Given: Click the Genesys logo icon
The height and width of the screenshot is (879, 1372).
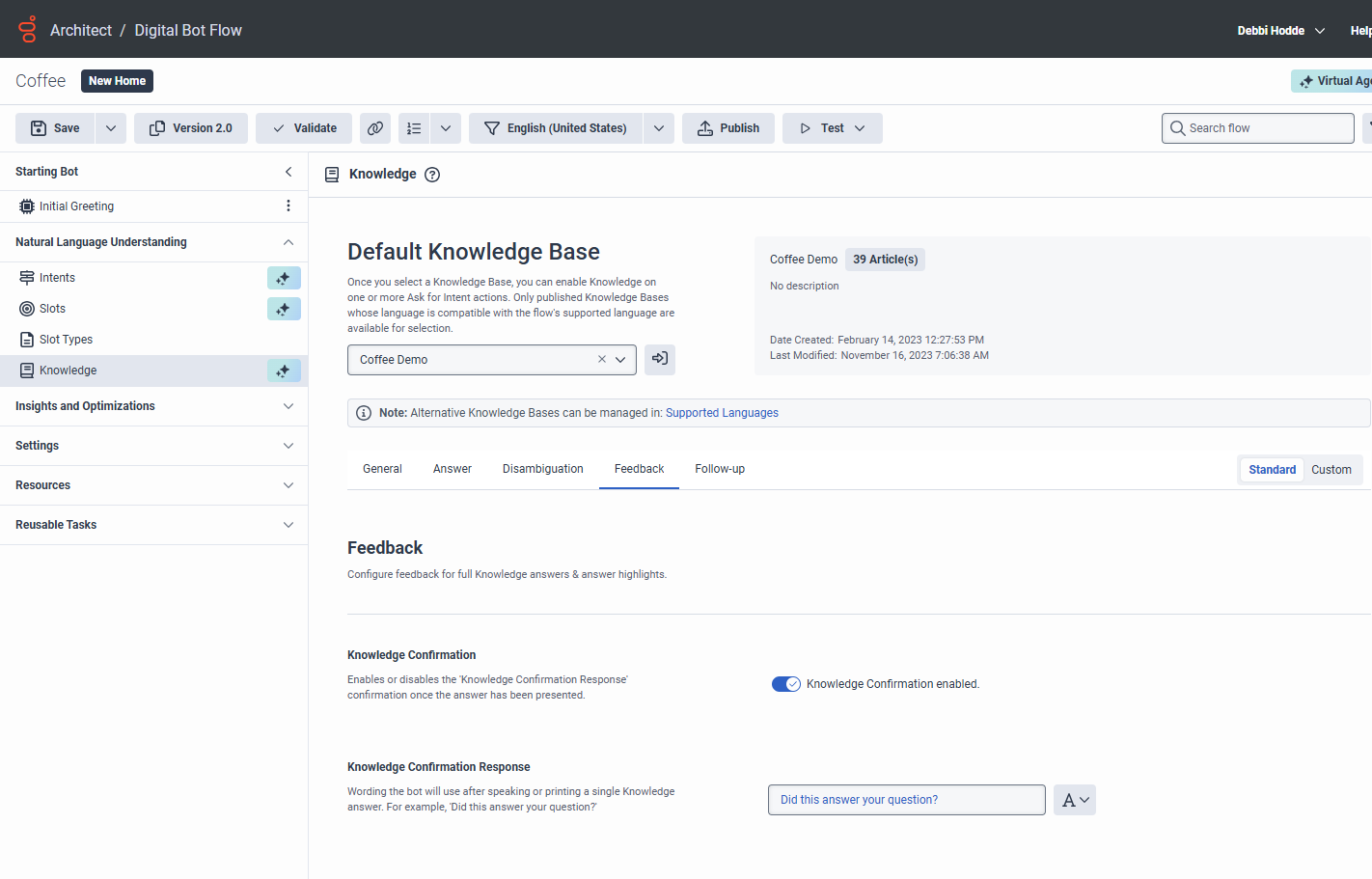Looking at the screenshot, I should [28, 30].
